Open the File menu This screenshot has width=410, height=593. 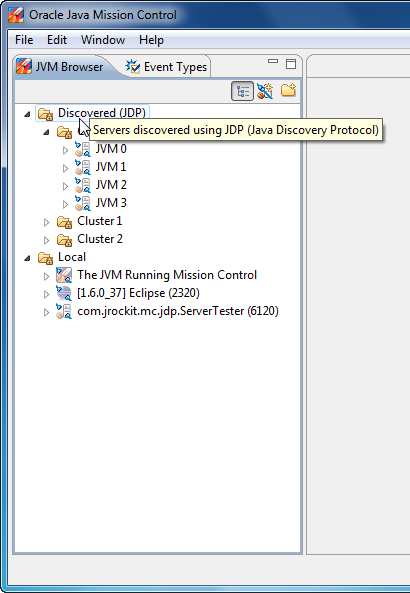coord(24,40)
